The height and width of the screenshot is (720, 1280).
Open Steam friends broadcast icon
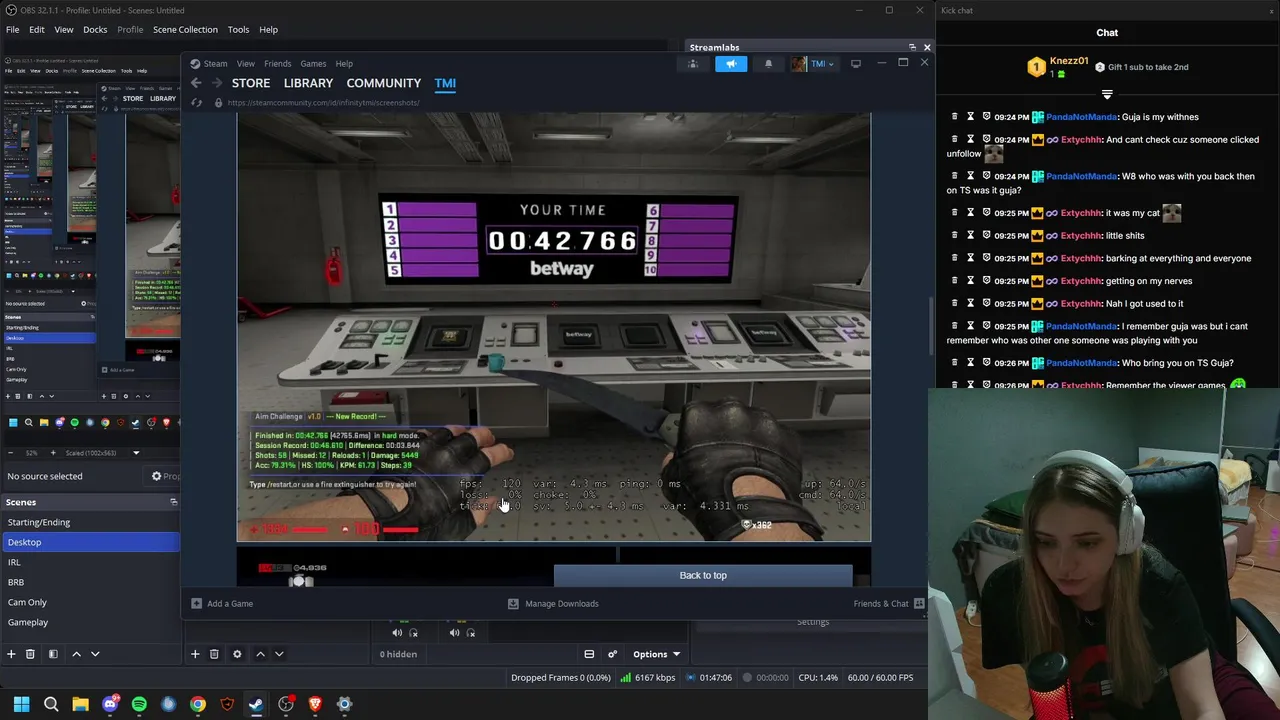click(x=692, y=64)
